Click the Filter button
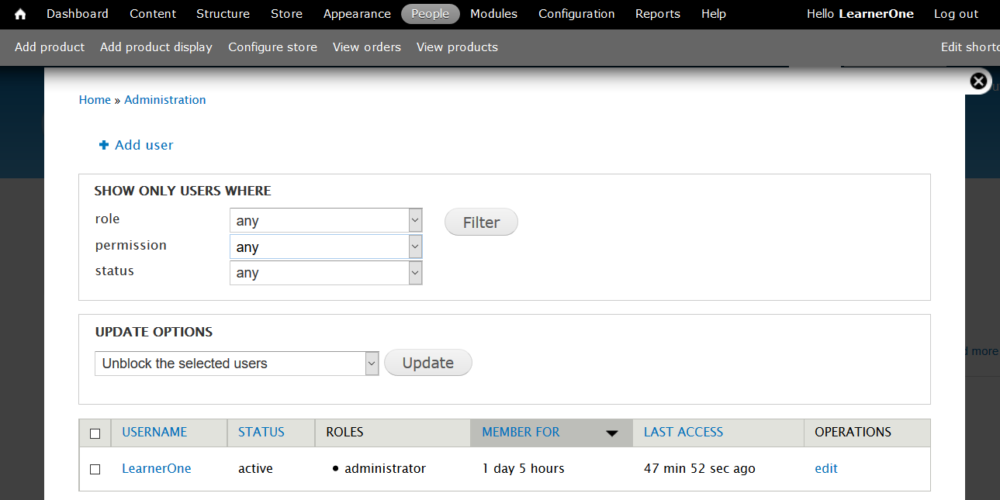 click(482, 222)
